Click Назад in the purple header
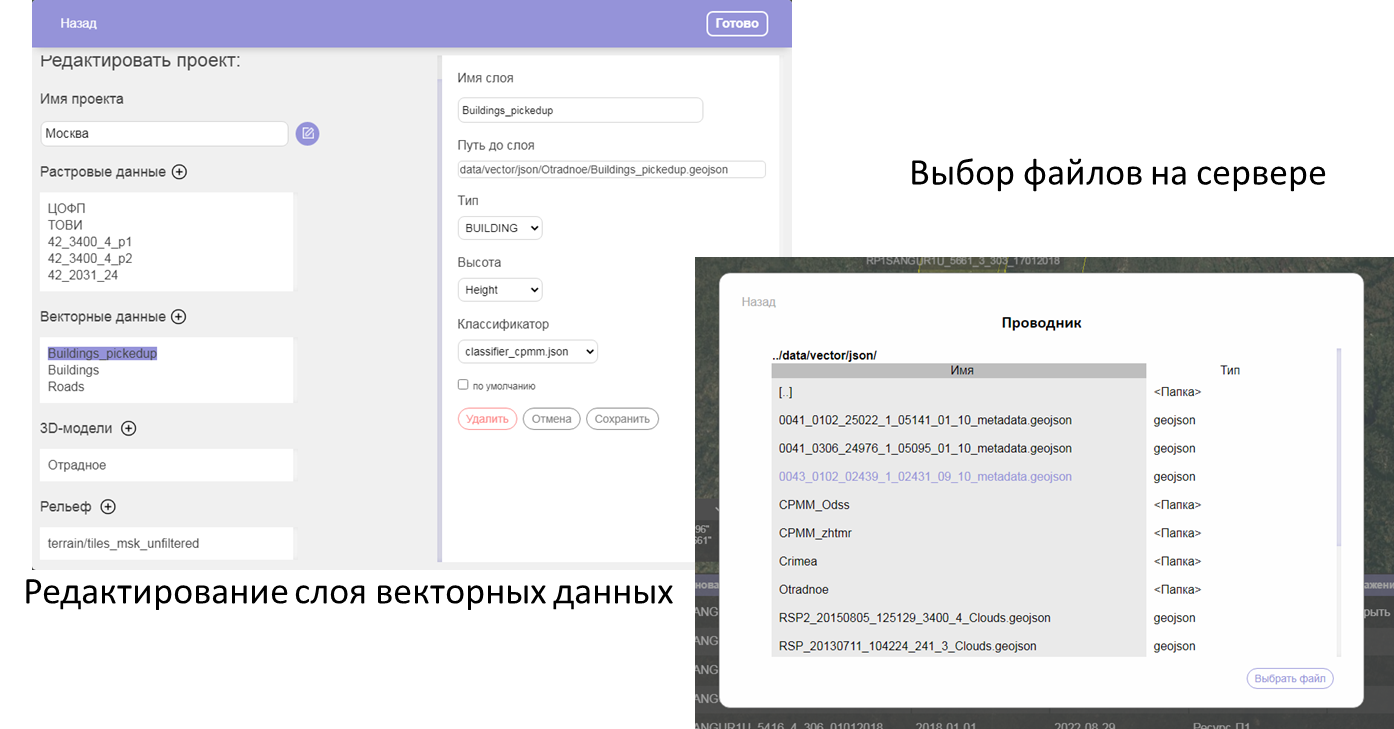Viewport: 1394px width, 729px height. pos(78,23)
